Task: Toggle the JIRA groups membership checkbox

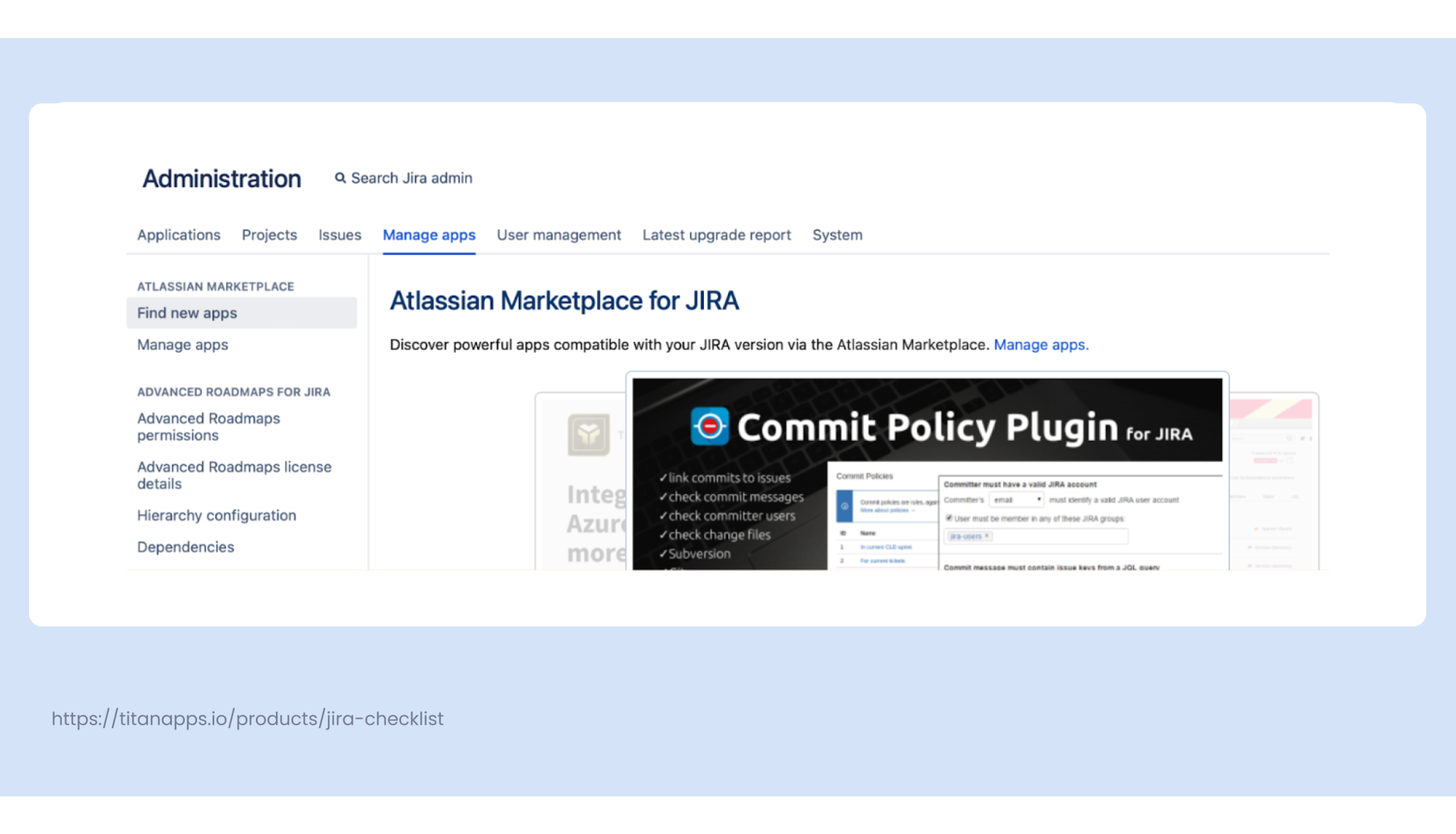Action: click(949, 518)
